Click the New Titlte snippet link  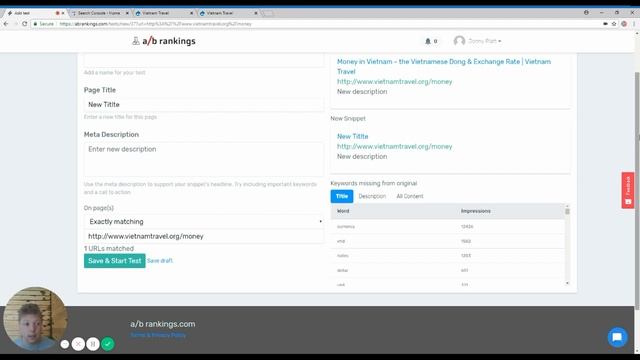[x=353, y=136]
